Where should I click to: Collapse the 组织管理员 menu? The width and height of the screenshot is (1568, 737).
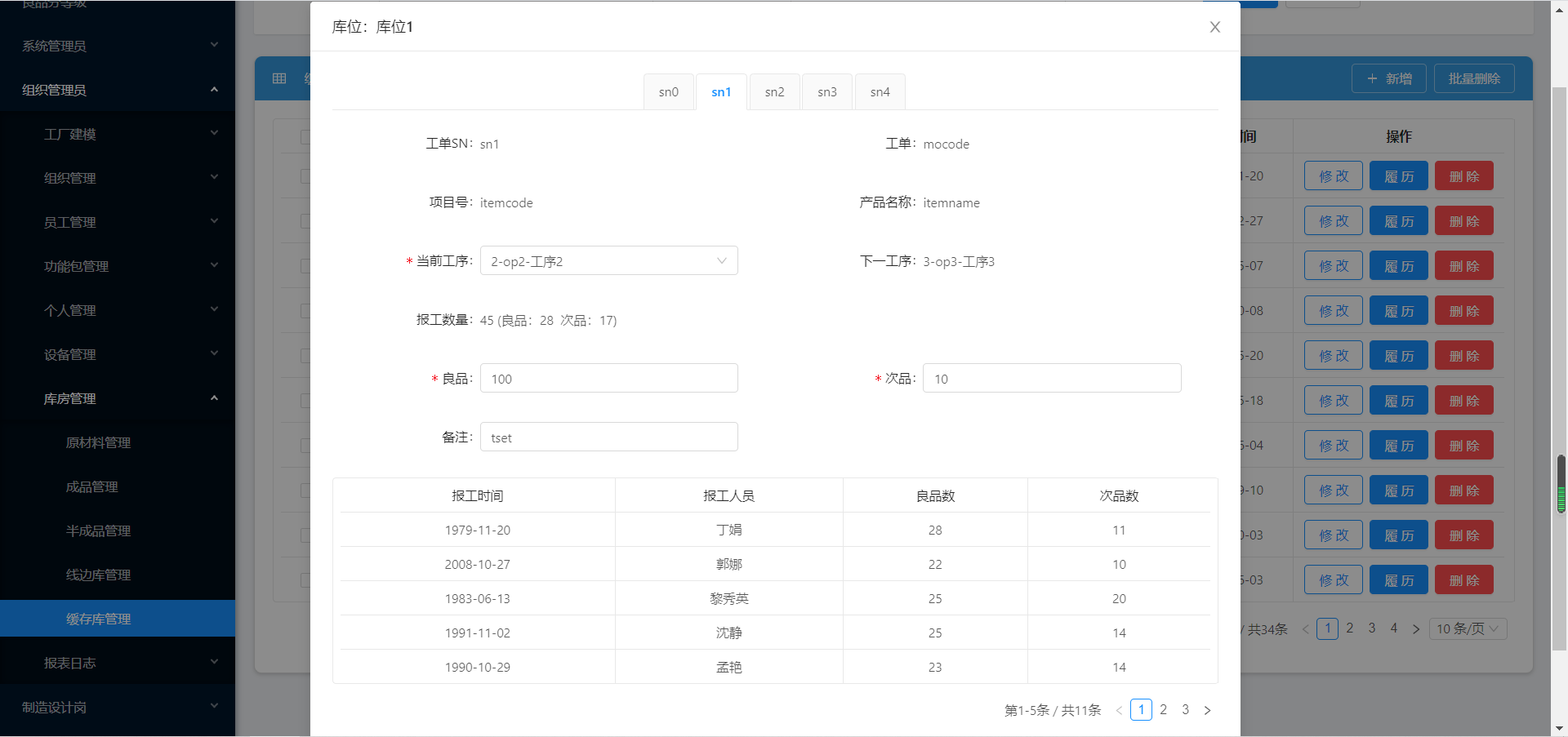click(118, 90)
